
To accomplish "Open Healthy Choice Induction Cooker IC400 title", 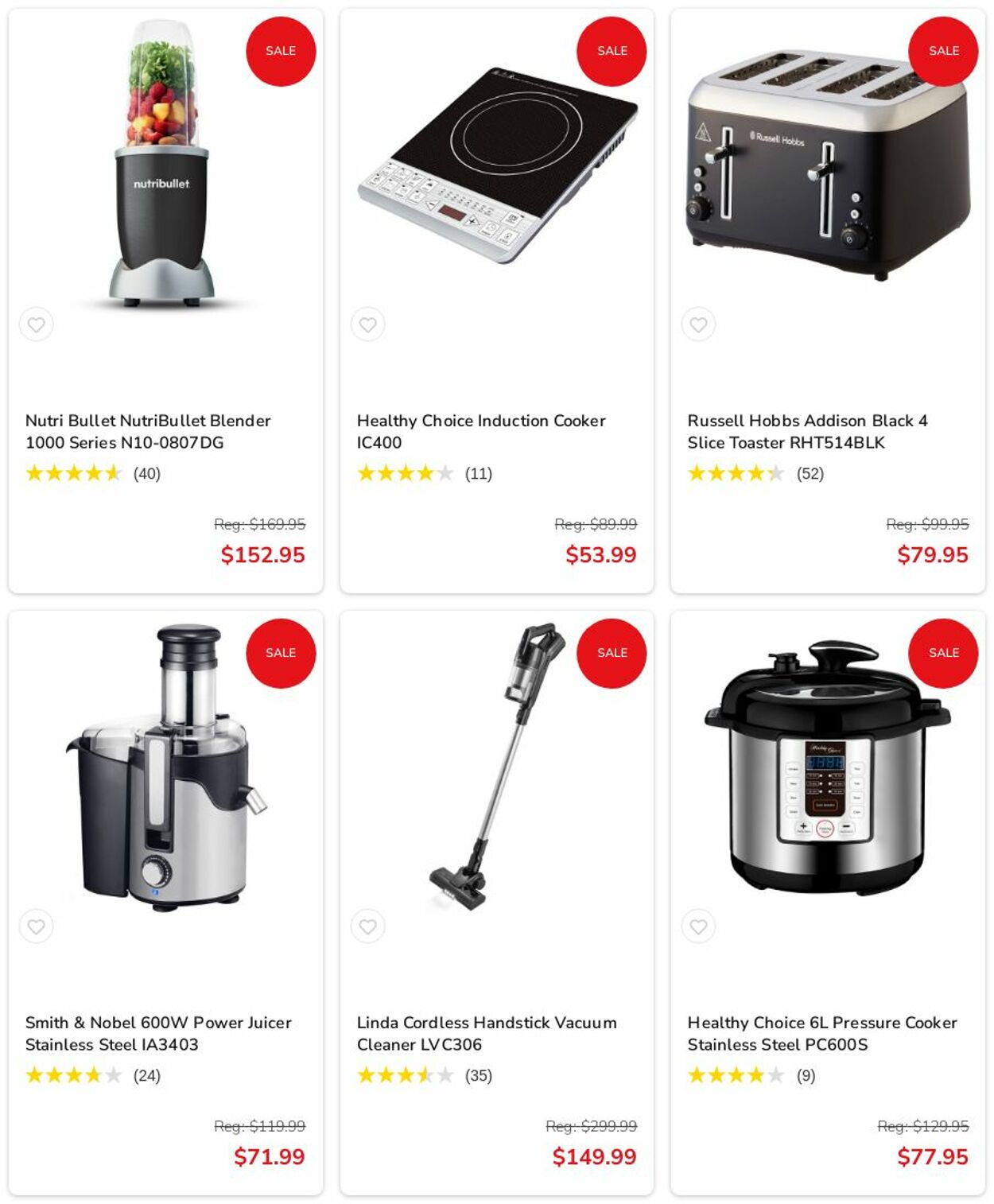I will [x=481, y=431].
